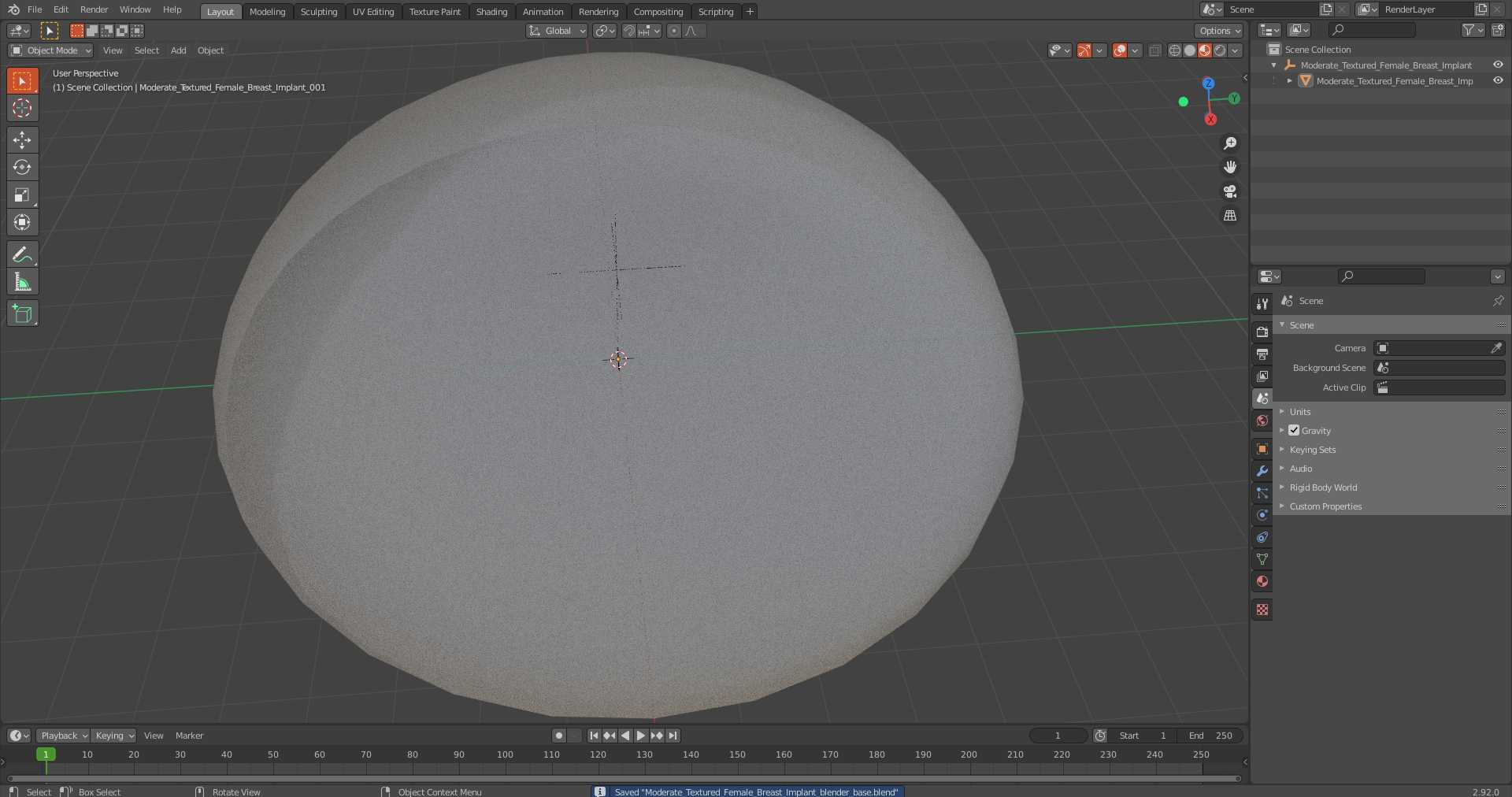
Task: Add a new workspace with plus button
Action: point(750,12)
